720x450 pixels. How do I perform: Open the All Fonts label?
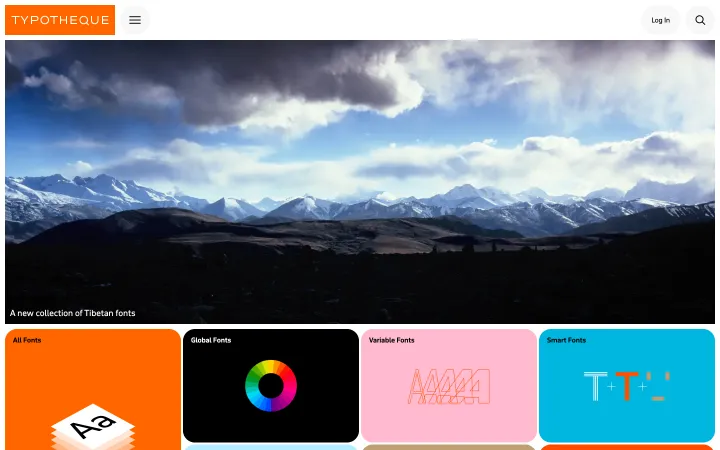(27, 340)
